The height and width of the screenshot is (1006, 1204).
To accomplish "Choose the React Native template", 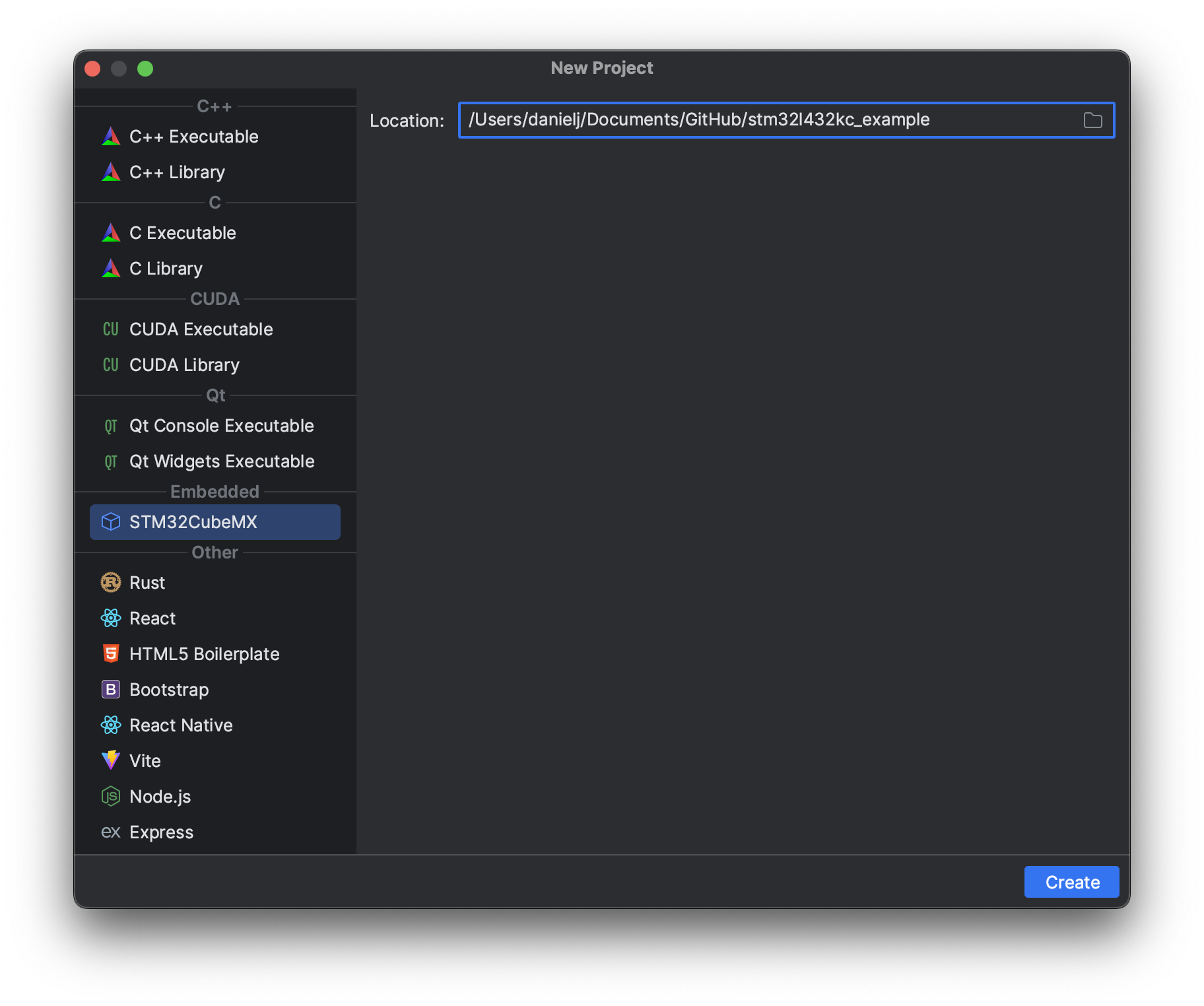I will (x=180, y=725).
